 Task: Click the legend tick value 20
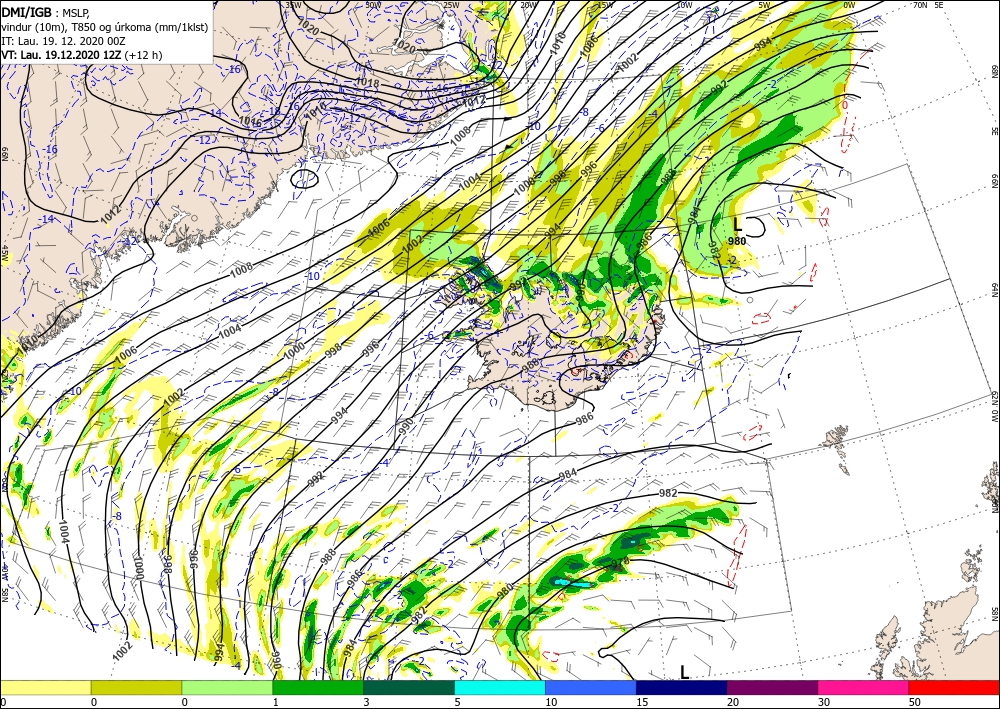coord(733,702)
